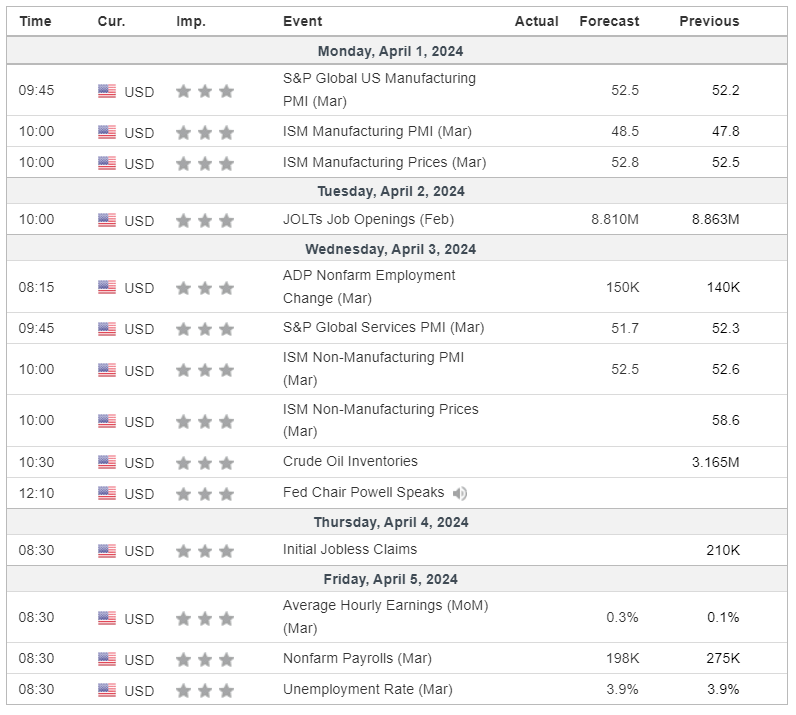Open ISM Manufacturing Prices (Mar) event
Screen dimensions: 796x715
click(384, 162)
